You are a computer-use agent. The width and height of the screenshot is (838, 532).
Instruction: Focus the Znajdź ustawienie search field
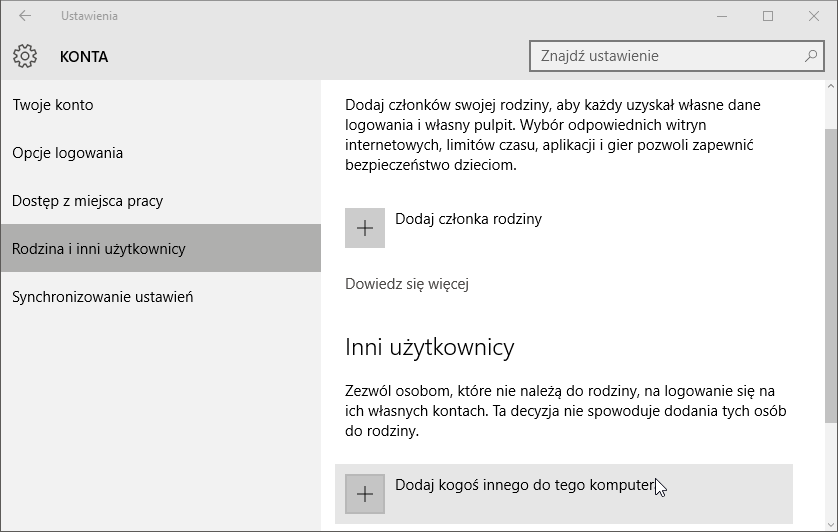click(x=677, y=56)
